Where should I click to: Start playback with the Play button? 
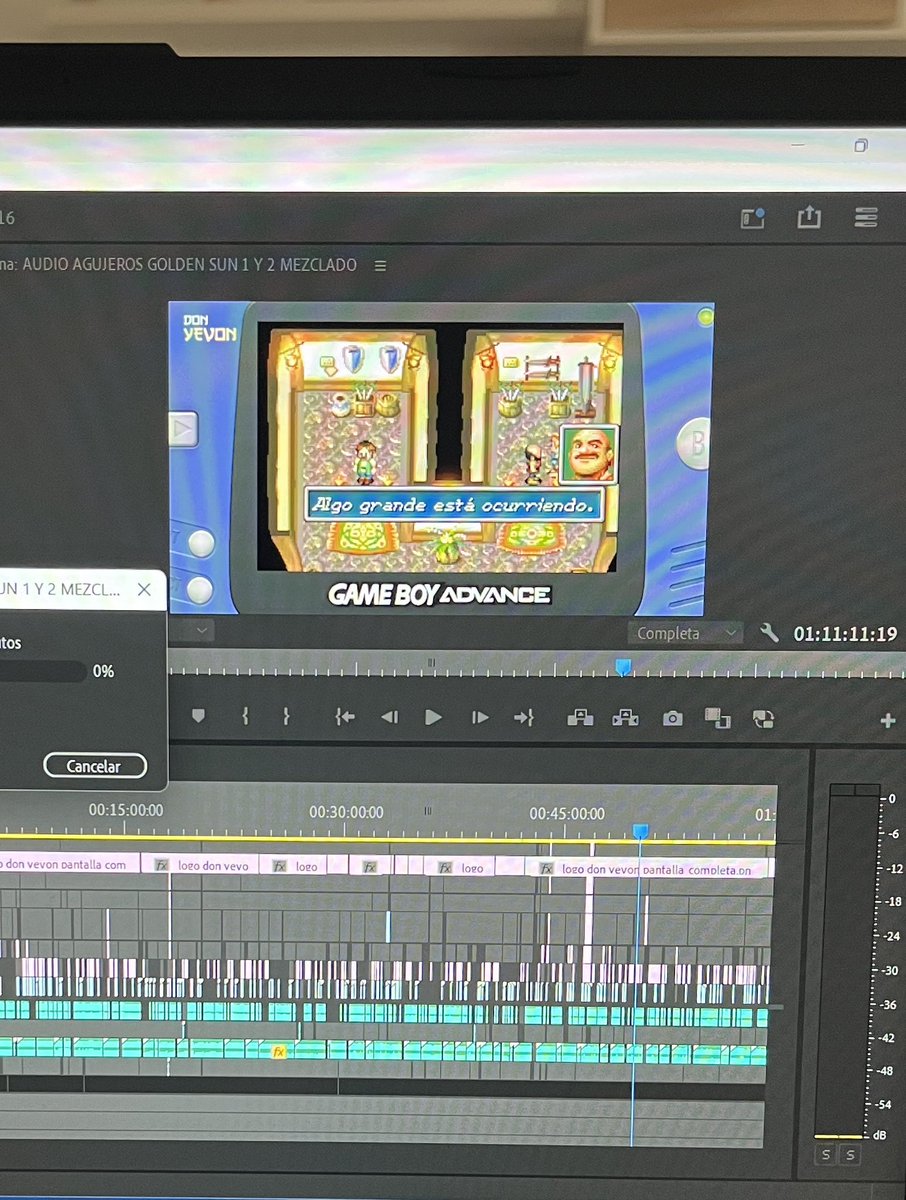coord(433,717)
